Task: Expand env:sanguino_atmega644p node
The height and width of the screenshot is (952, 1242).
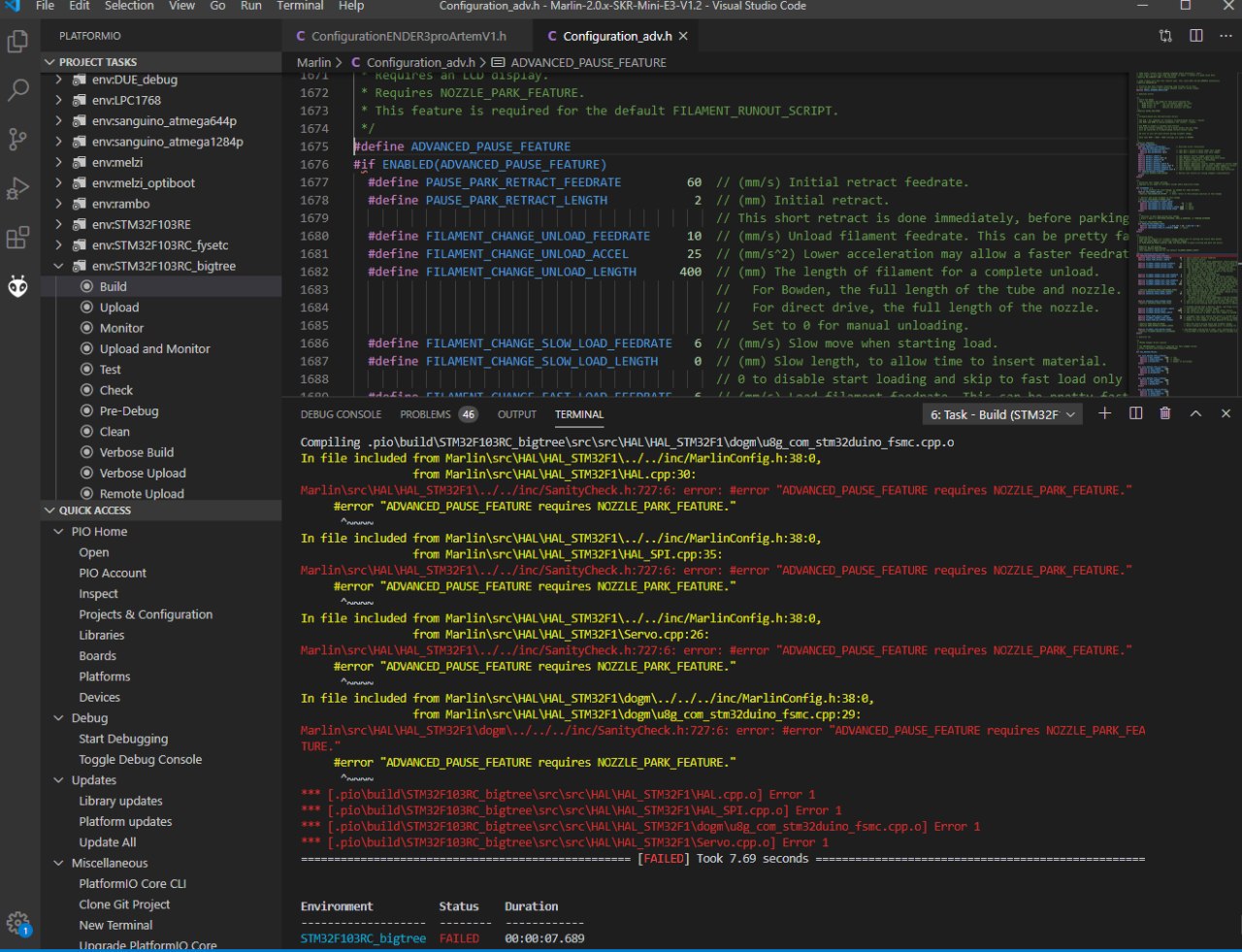Action: pyautogui.click(x=59, y=120)
